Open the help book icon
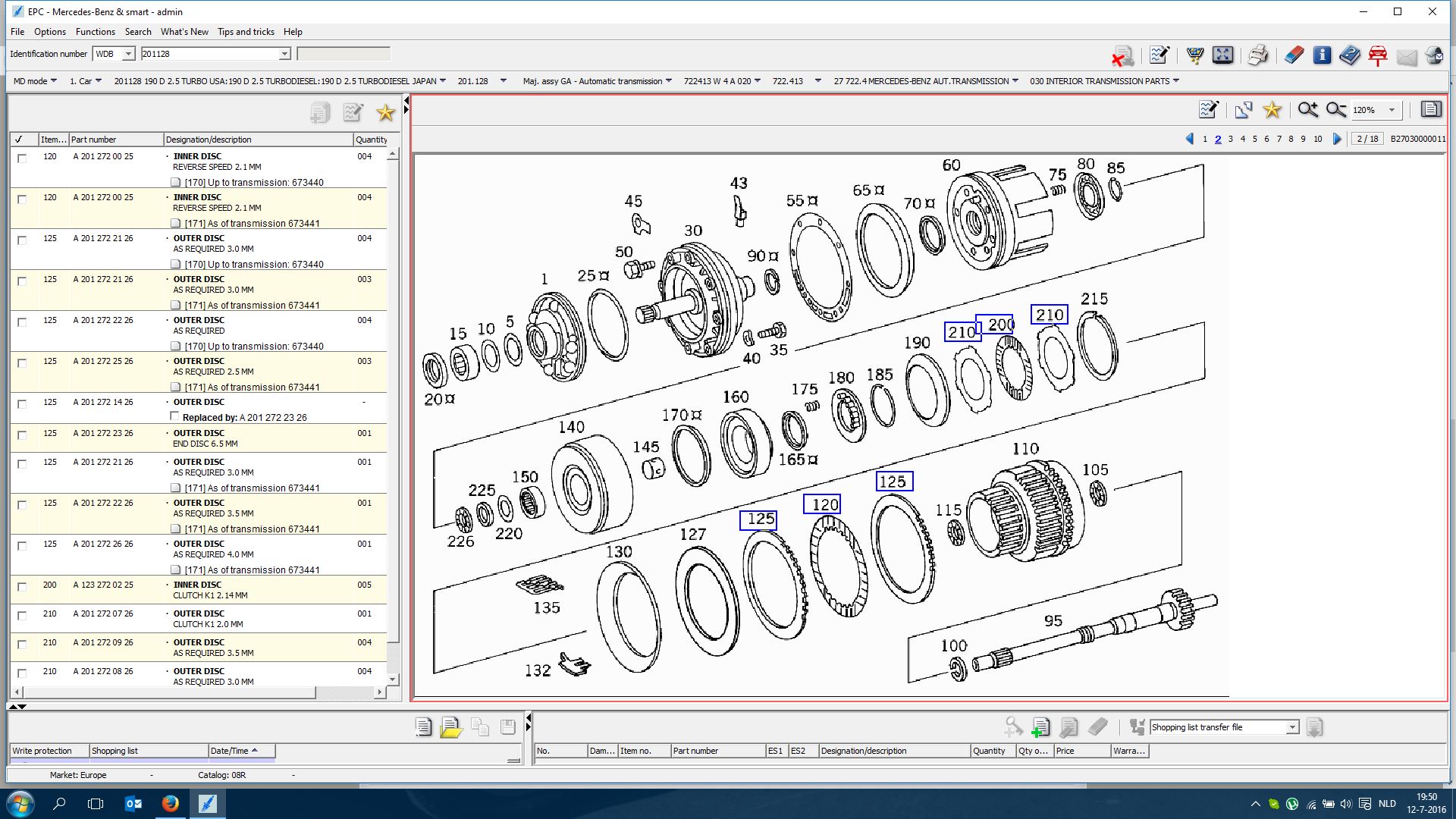 tap(1350, 55)
